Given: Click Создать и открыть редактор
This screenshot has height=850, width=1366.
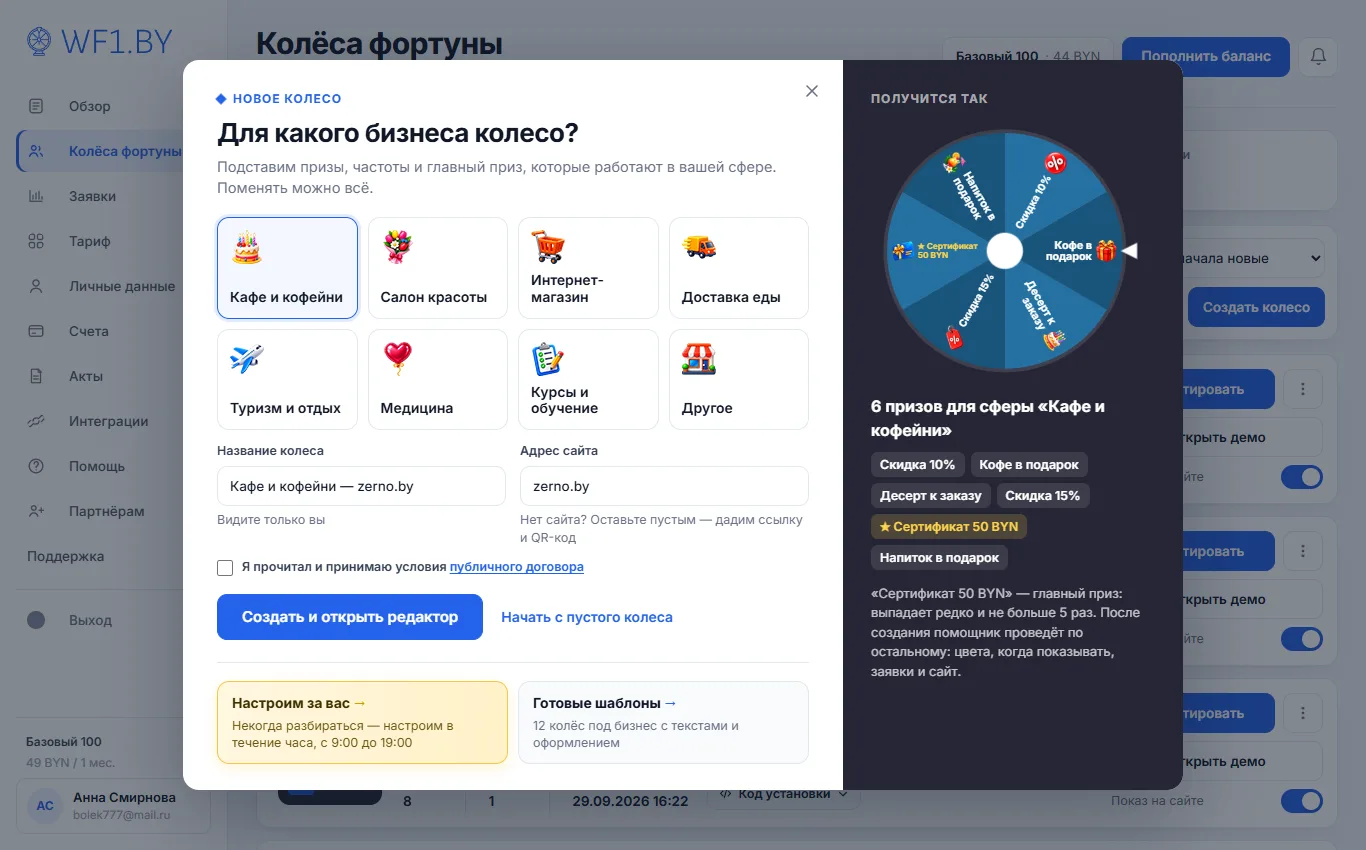Looking at the screenshot, I should 350,617.
